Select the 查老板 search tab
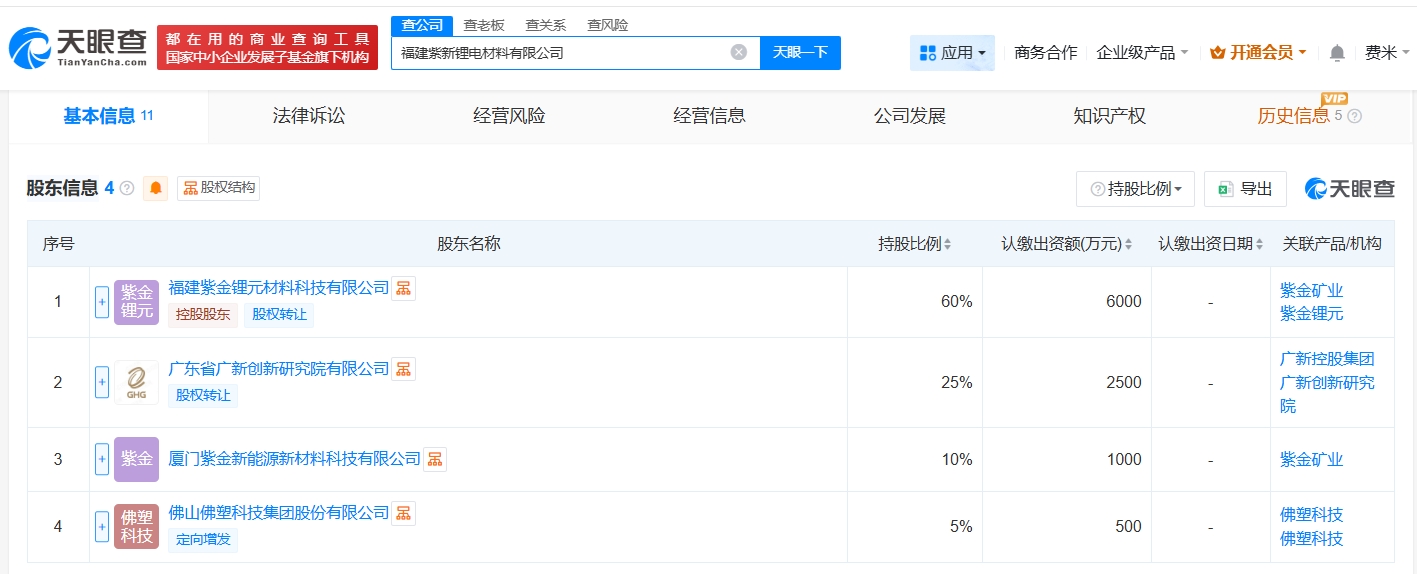1417x574 pixels. point(484,25)
